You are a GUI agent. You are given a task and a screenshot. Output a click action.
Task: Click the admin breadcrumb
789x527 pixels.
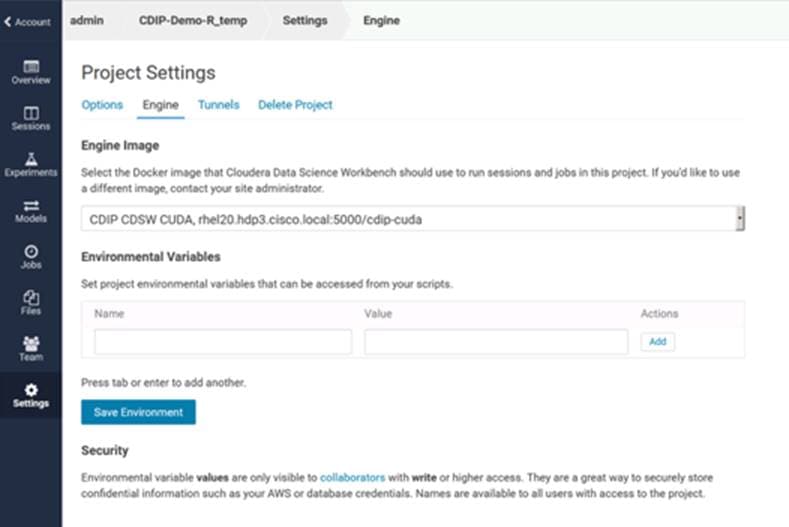point(87,21)
